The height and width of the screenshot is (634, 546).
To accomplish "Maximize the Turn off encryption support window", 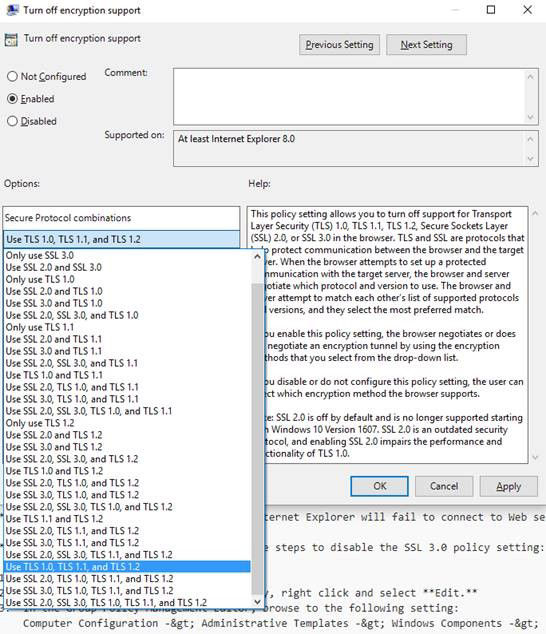I will point(491,10).
